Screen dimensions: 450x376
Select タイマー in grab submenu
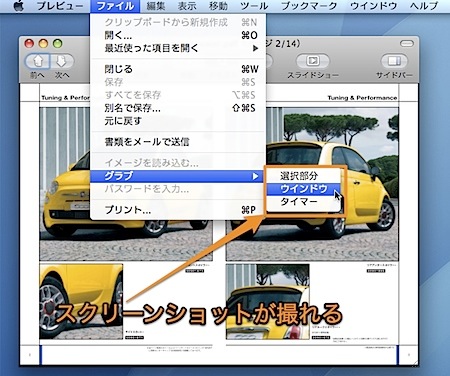[x=303, y=202]
